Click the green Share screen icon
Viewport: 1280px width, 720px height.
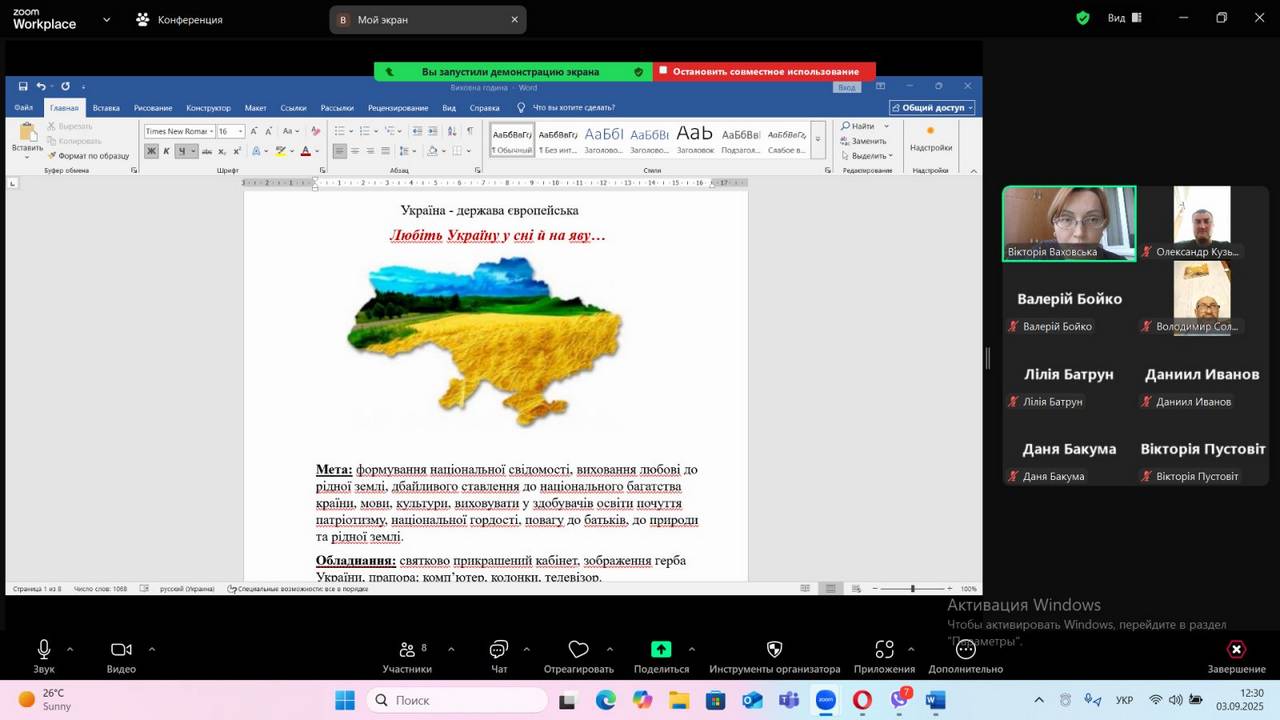click(x=661, y=650)
